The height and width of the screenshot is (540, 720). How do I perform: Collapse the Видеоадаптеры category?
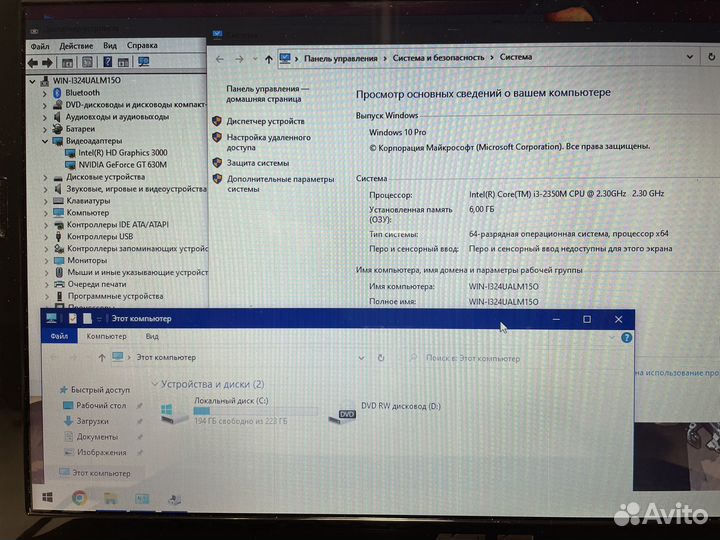pyautogui.click(x=45, y=141)
